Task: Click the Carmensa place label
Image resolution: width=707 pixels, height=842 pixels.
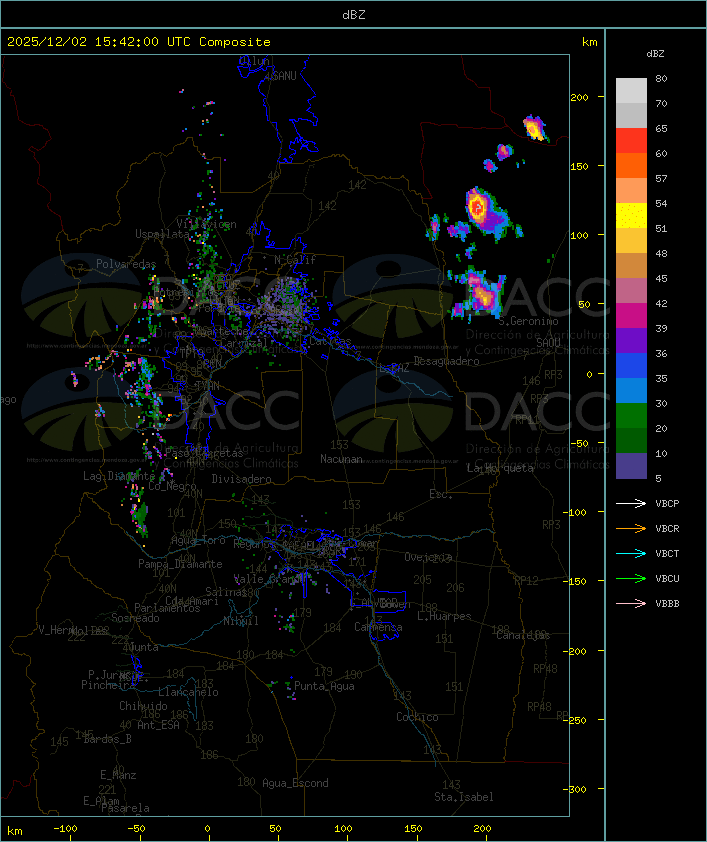Action: pyautogui.click(x=378, y=627)
